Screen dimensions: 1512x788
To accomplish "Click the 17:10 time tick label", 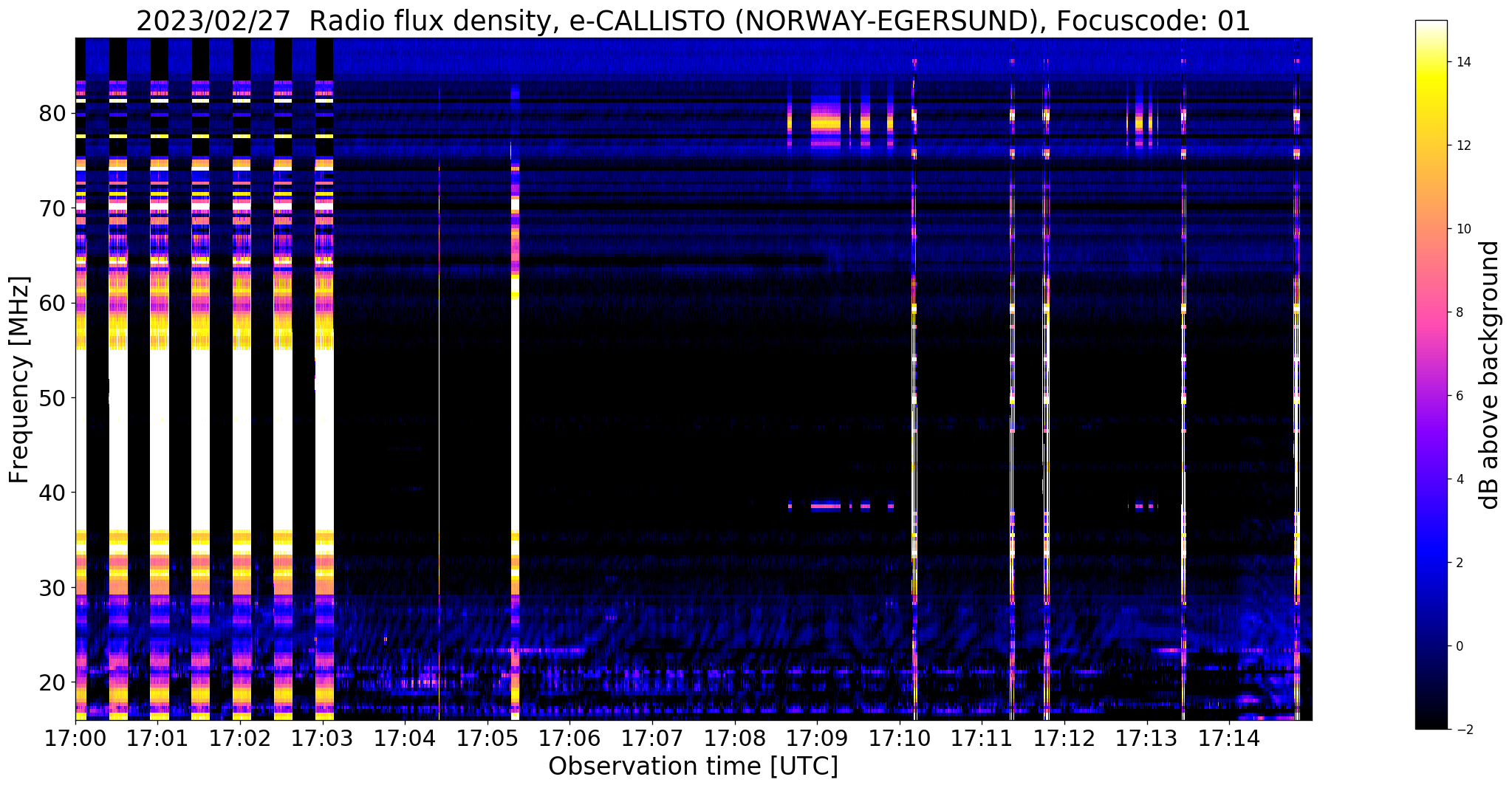I will 900,739.
